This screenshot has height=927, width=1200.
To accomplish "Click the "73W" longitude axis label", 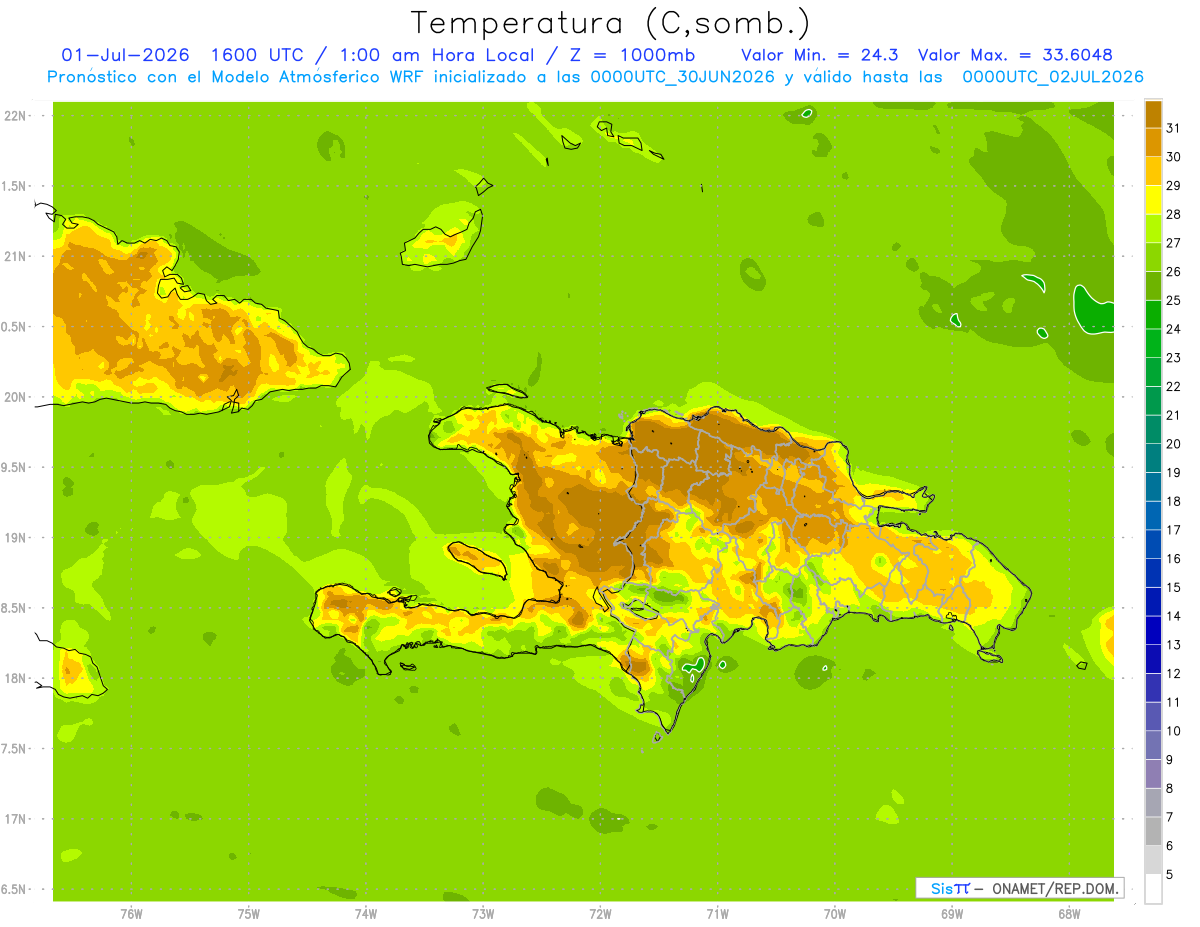I will [x=483, y=914].
